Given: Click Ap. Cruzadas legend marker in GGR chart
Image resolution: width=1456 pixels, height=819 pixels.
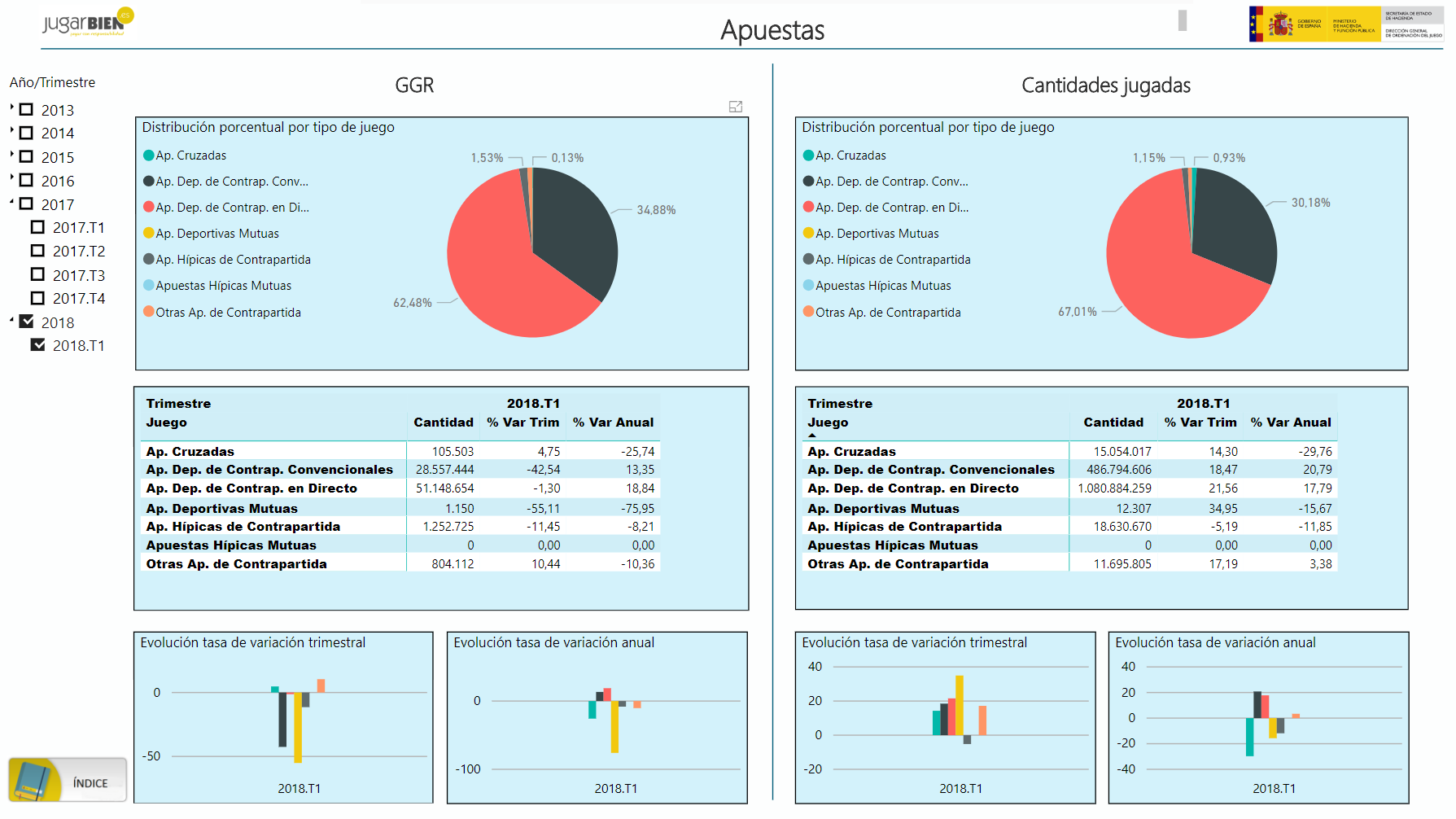Looking at the screenshot, I should click(x=149, y=155).
